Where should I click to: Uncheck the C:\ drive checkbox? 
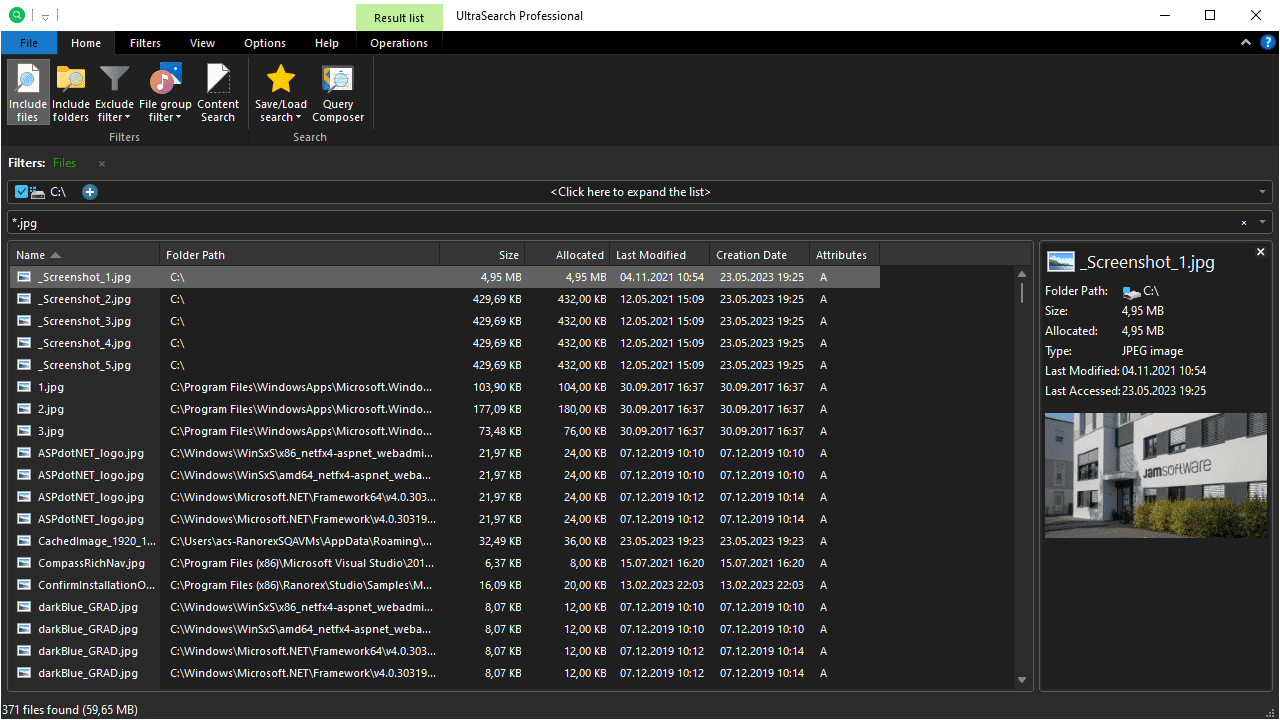[22, 192]
